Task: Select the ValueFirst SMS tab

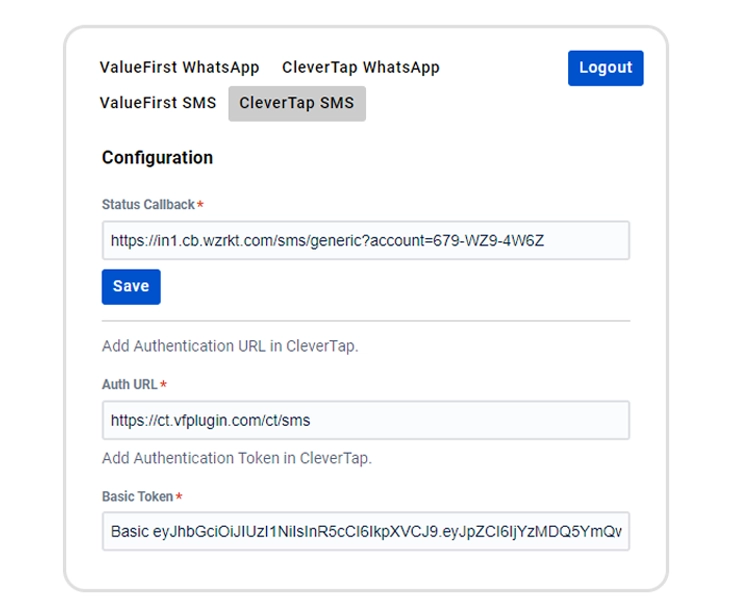Action: point(158,103)
